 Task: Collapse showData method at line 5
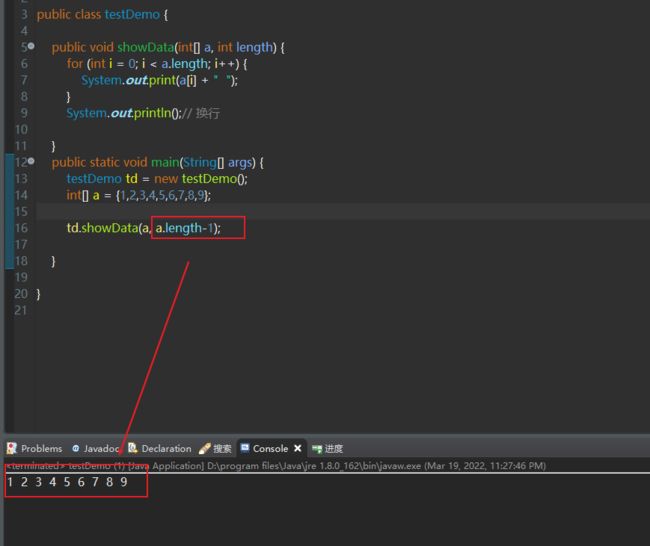(31, 46)
